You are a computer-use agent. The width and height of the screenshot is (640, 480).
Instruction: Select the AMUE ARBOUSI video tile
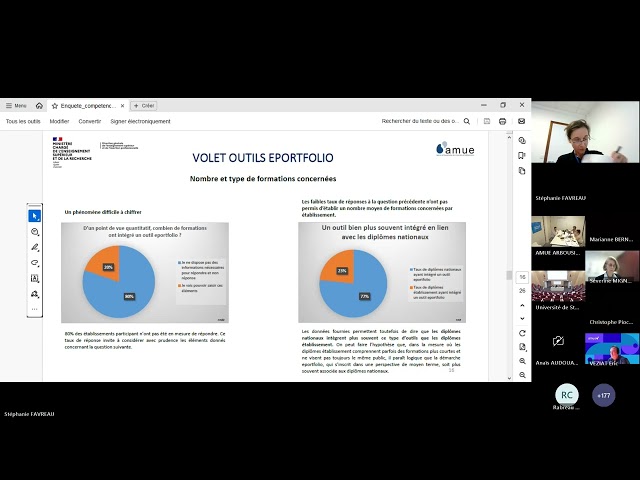pos(558,231)
